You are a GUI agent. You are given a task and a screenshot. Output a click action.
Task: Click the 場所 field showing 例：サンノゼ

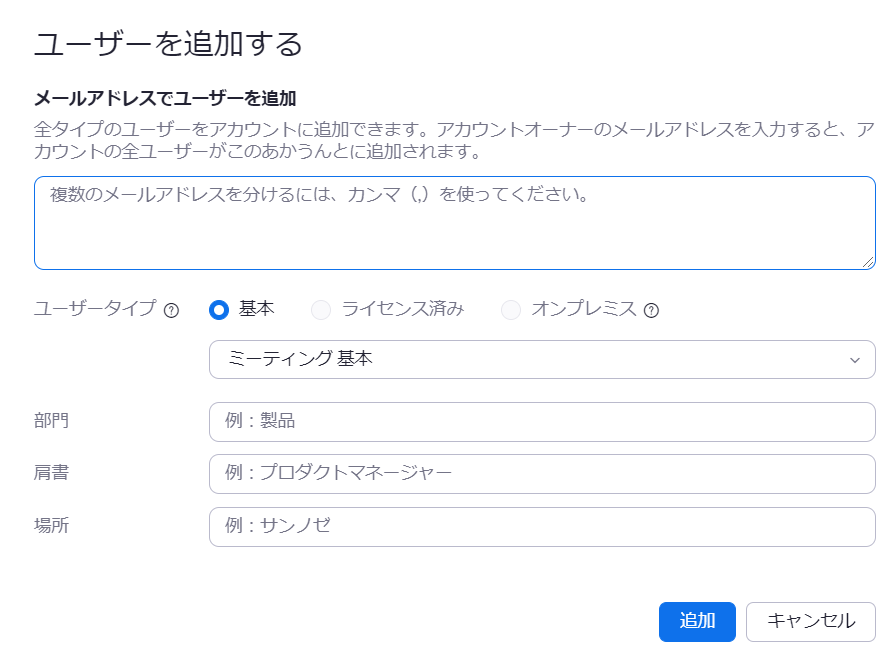[542, 527]
